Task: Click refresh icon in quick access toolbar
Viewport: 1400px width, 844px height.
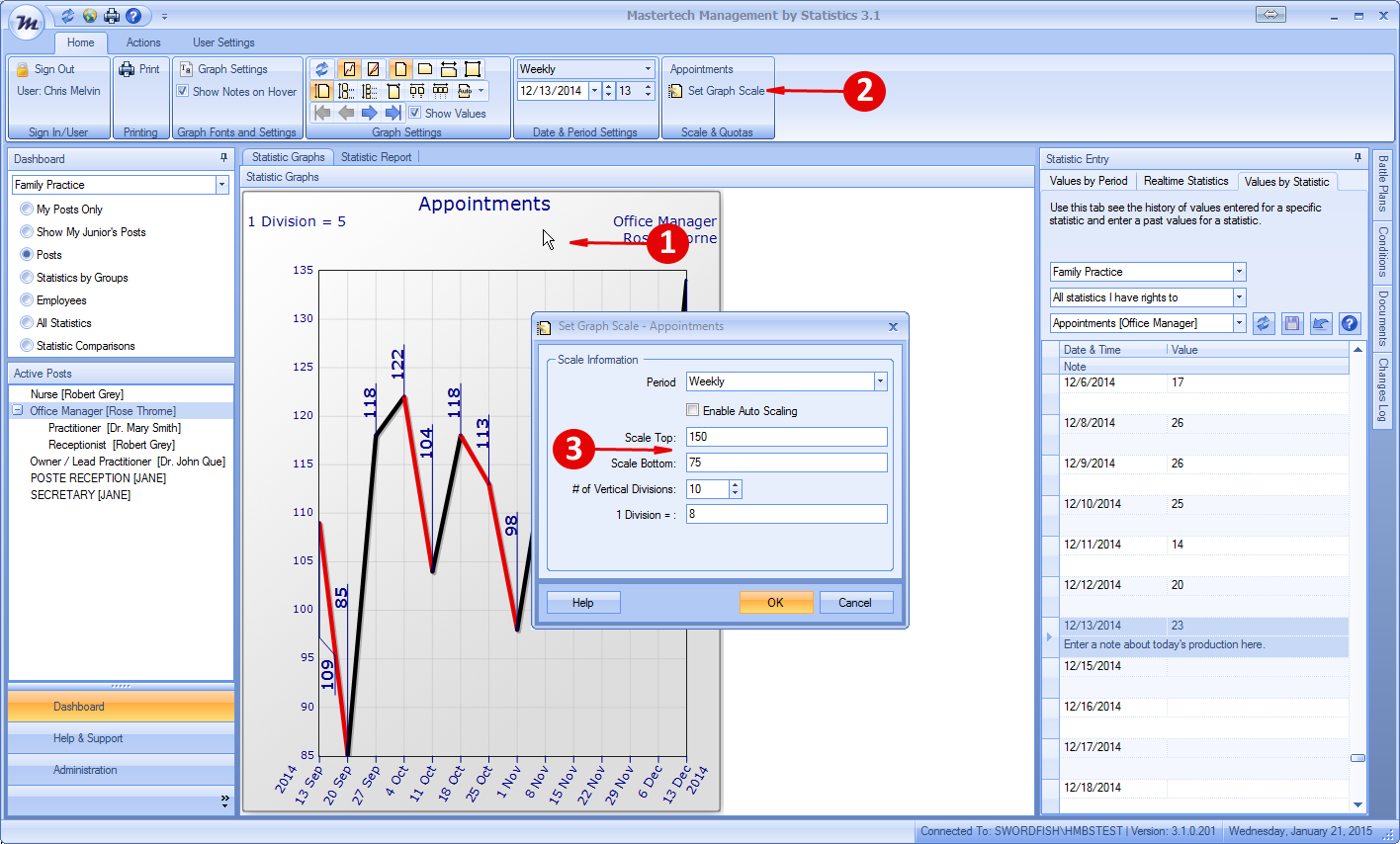Action: (67, 16)
